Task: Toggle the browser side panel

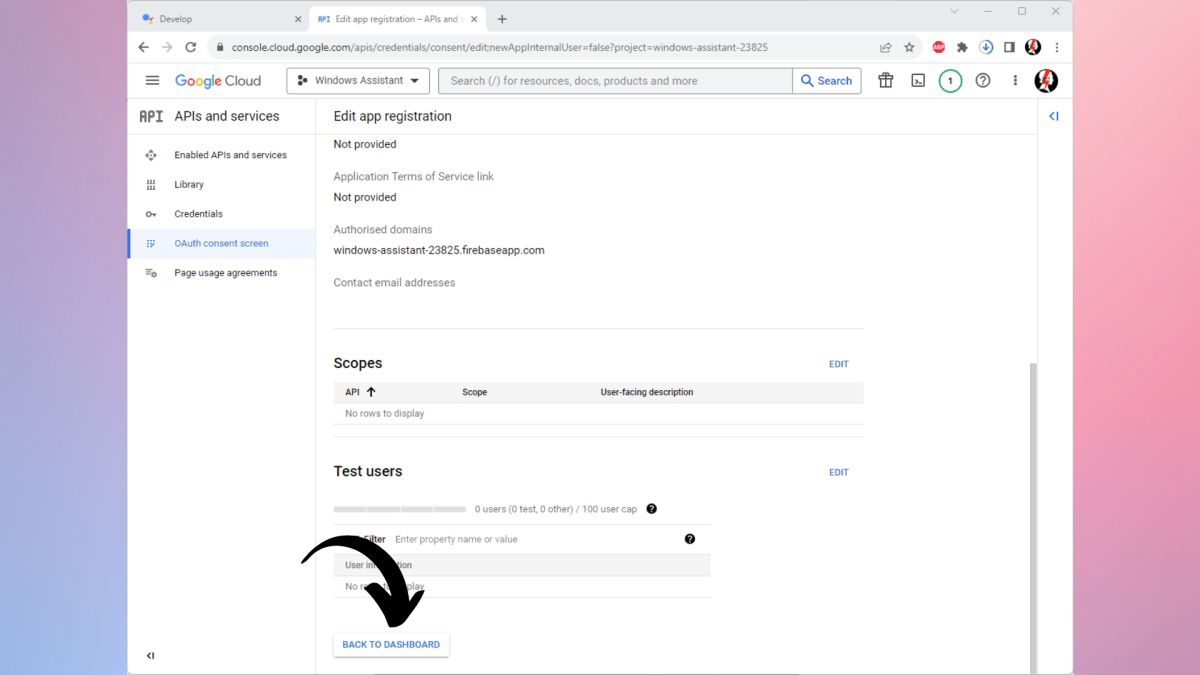Action: click(x=1009, y=47)
